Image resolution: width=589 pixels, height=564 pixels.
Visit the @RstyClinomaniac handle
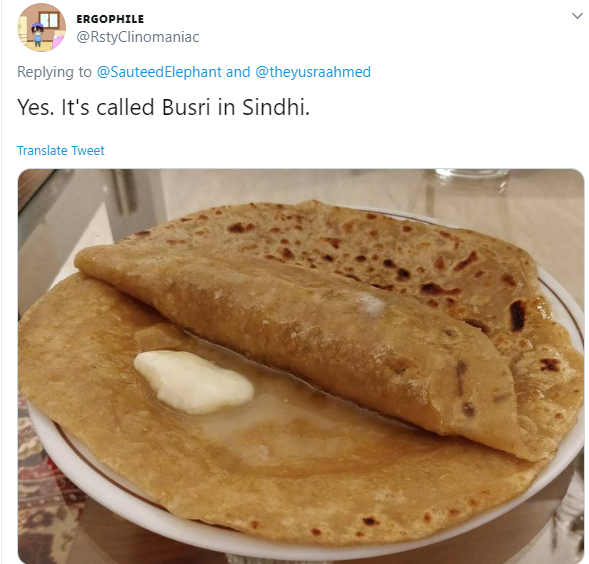pyautogui.click(x=138, y=37)
